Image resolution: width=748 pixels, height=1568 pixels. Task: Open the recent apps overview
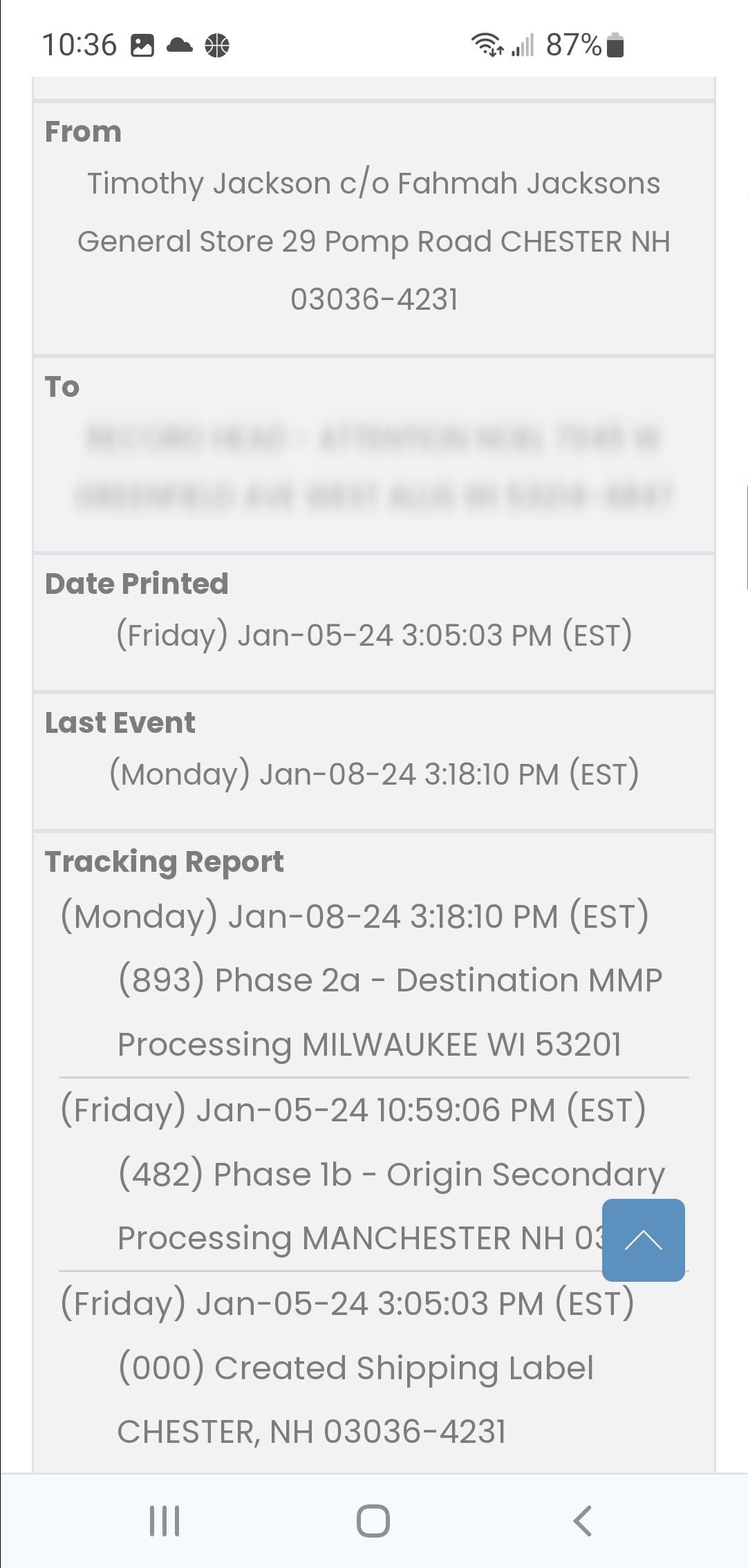click(x=165, y=1521)
